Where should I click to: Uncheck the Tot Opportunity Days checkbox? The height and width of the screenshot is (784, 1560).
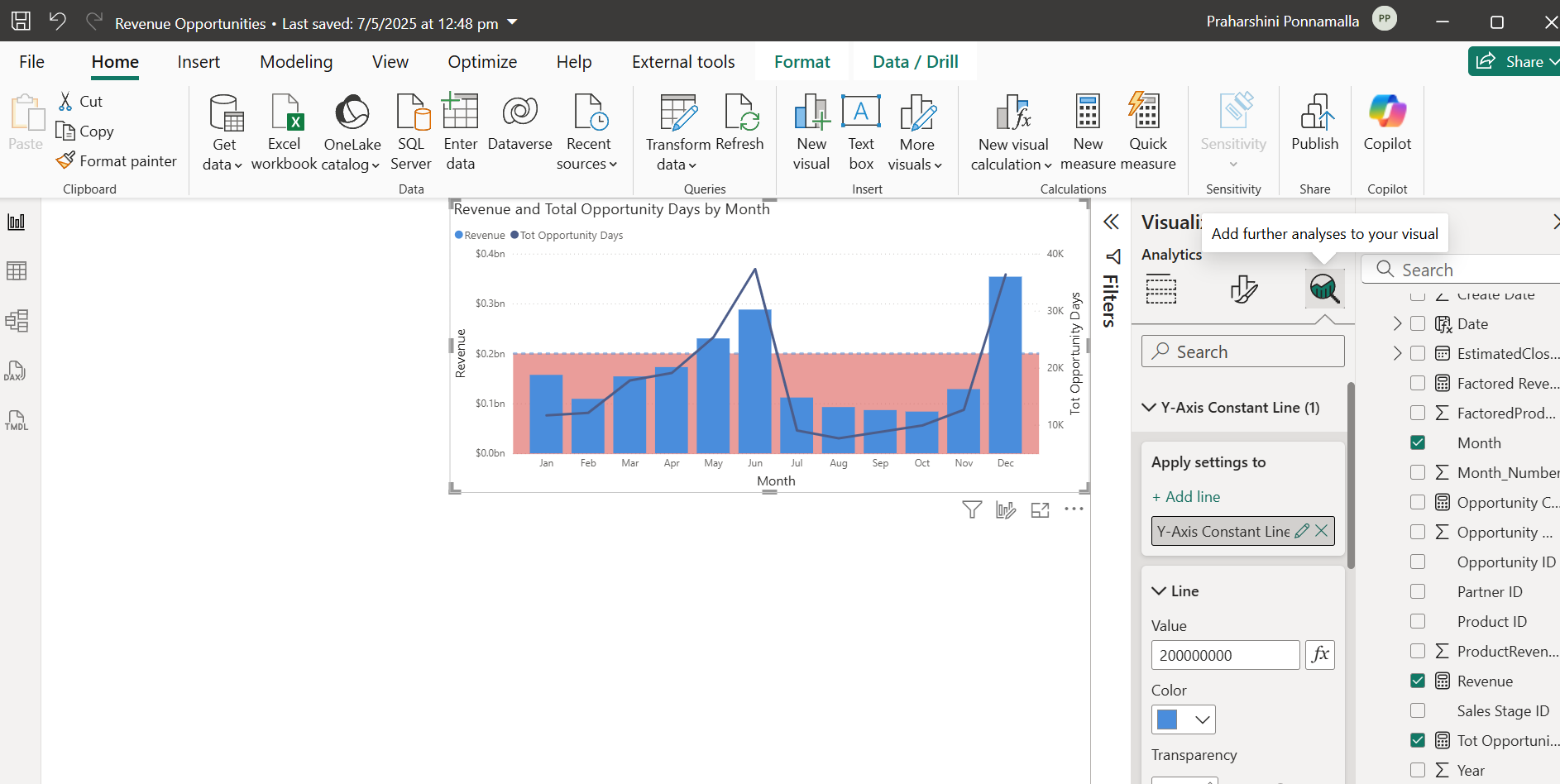1418,740
